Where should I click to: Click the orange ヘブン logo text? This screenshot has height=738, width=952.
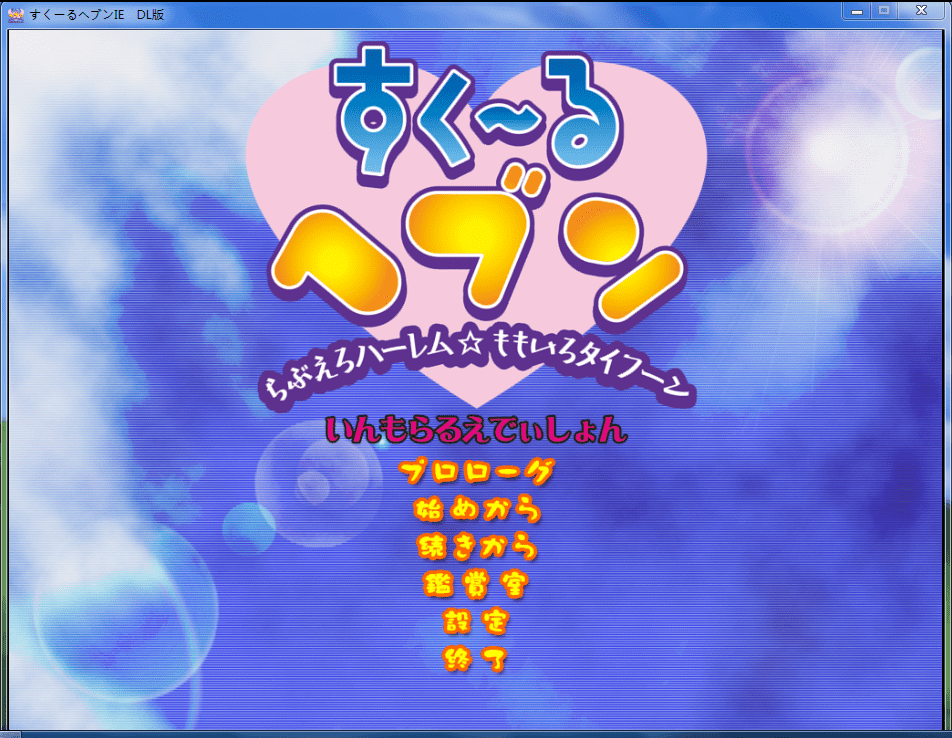coord(478,250)
